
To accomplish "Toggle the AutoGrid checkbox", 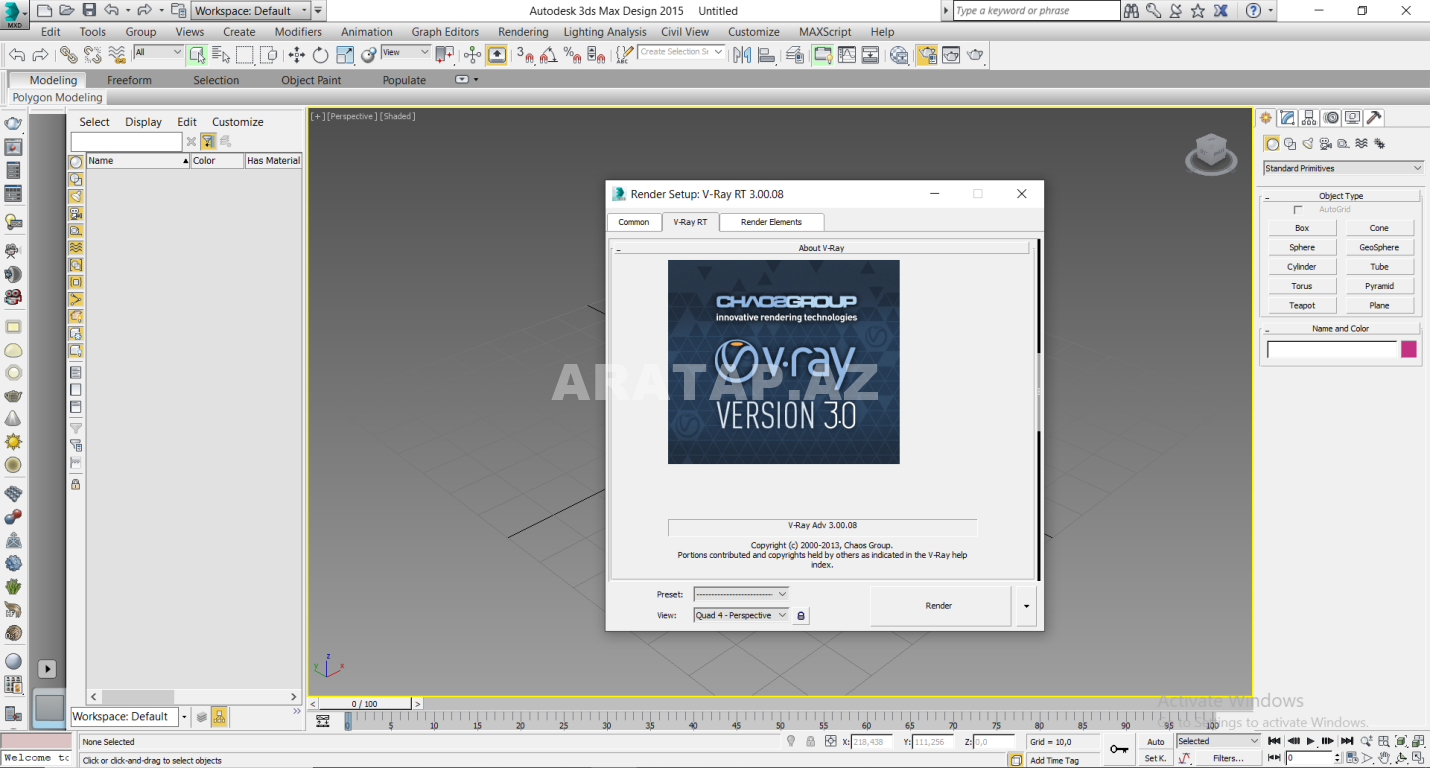I will pos(1298,210).
